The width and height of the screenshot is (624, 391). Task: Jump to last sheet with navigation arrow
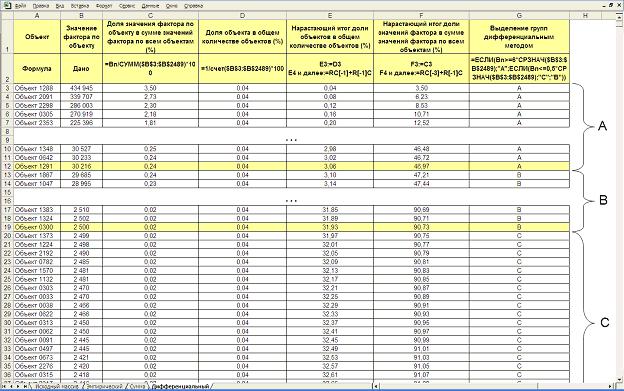pos(25,386)
